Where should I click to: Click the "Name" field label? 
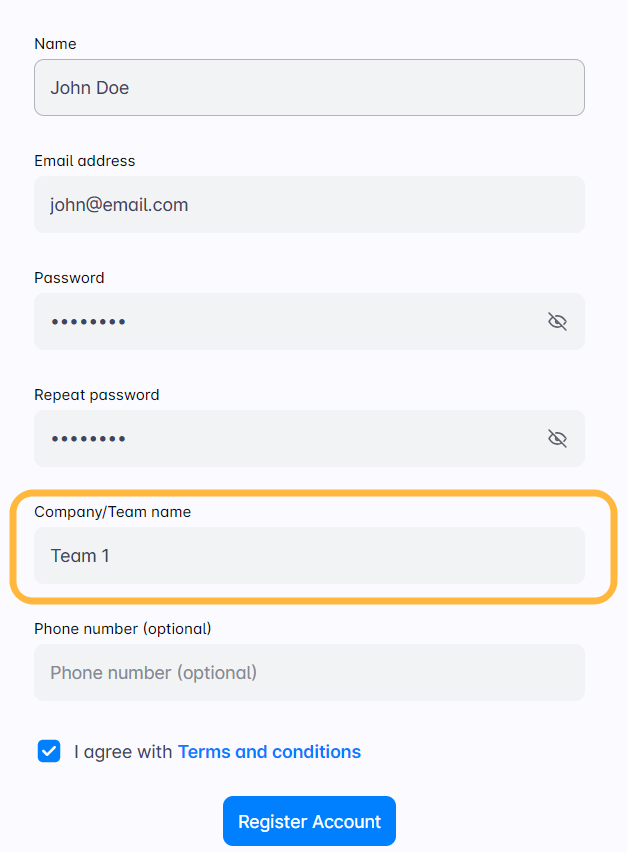pos(55,44)
